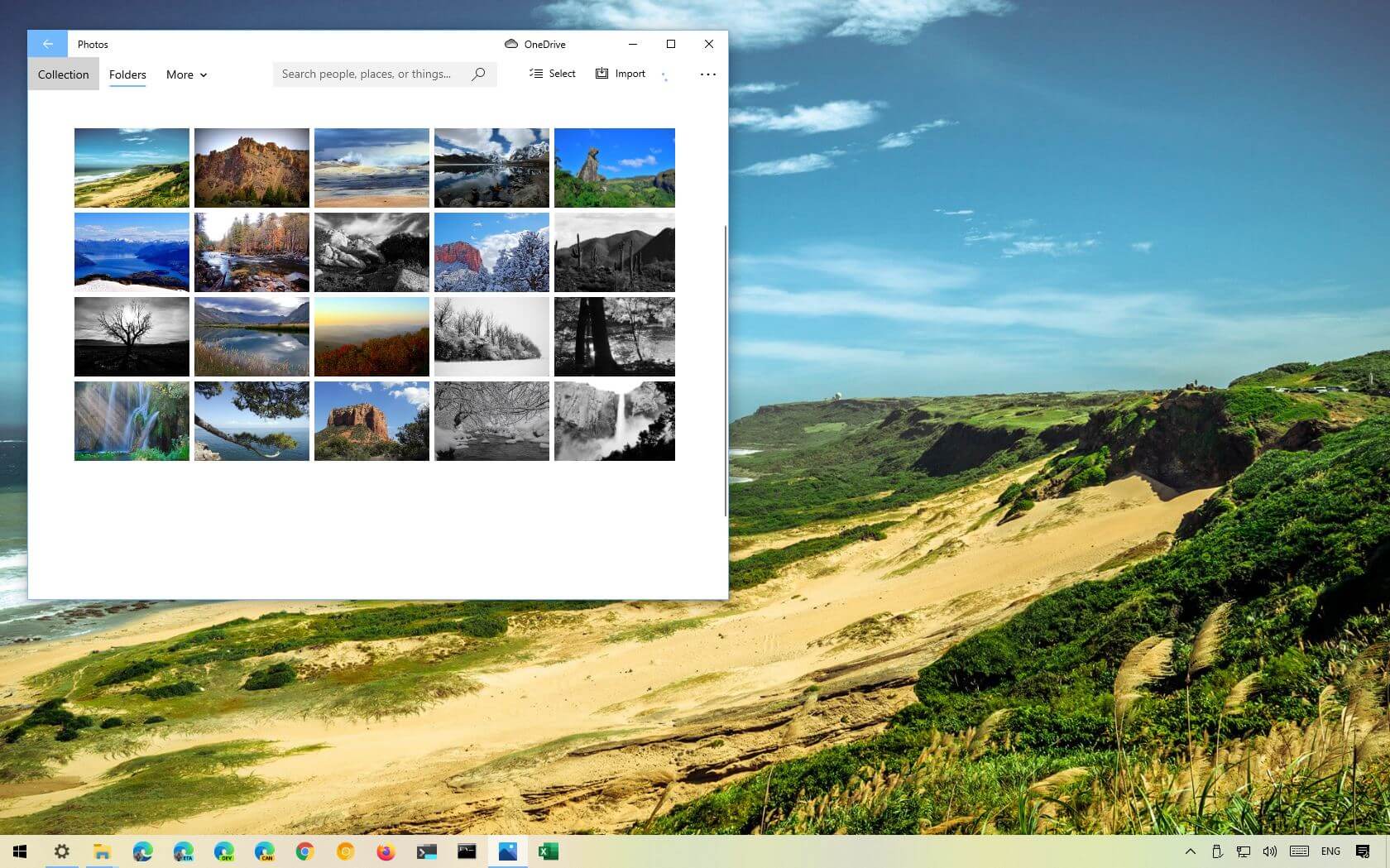Open File Explorer from the taskbar
Screen dimensions: 1390x868
coord(102,851)
